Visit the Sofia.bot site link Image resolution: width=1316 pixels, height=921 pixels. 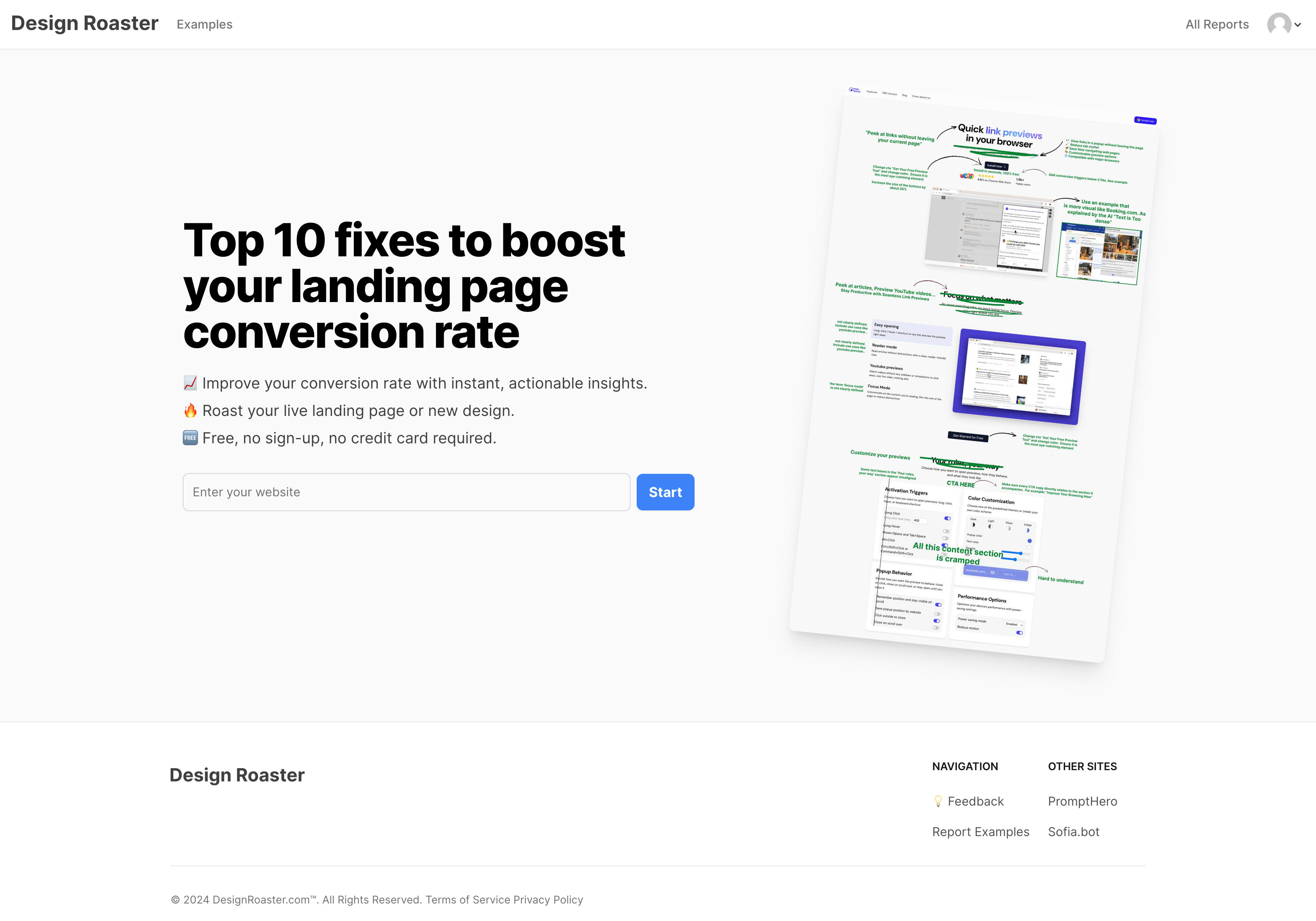pyautogui.click(x=1073, y=831)
